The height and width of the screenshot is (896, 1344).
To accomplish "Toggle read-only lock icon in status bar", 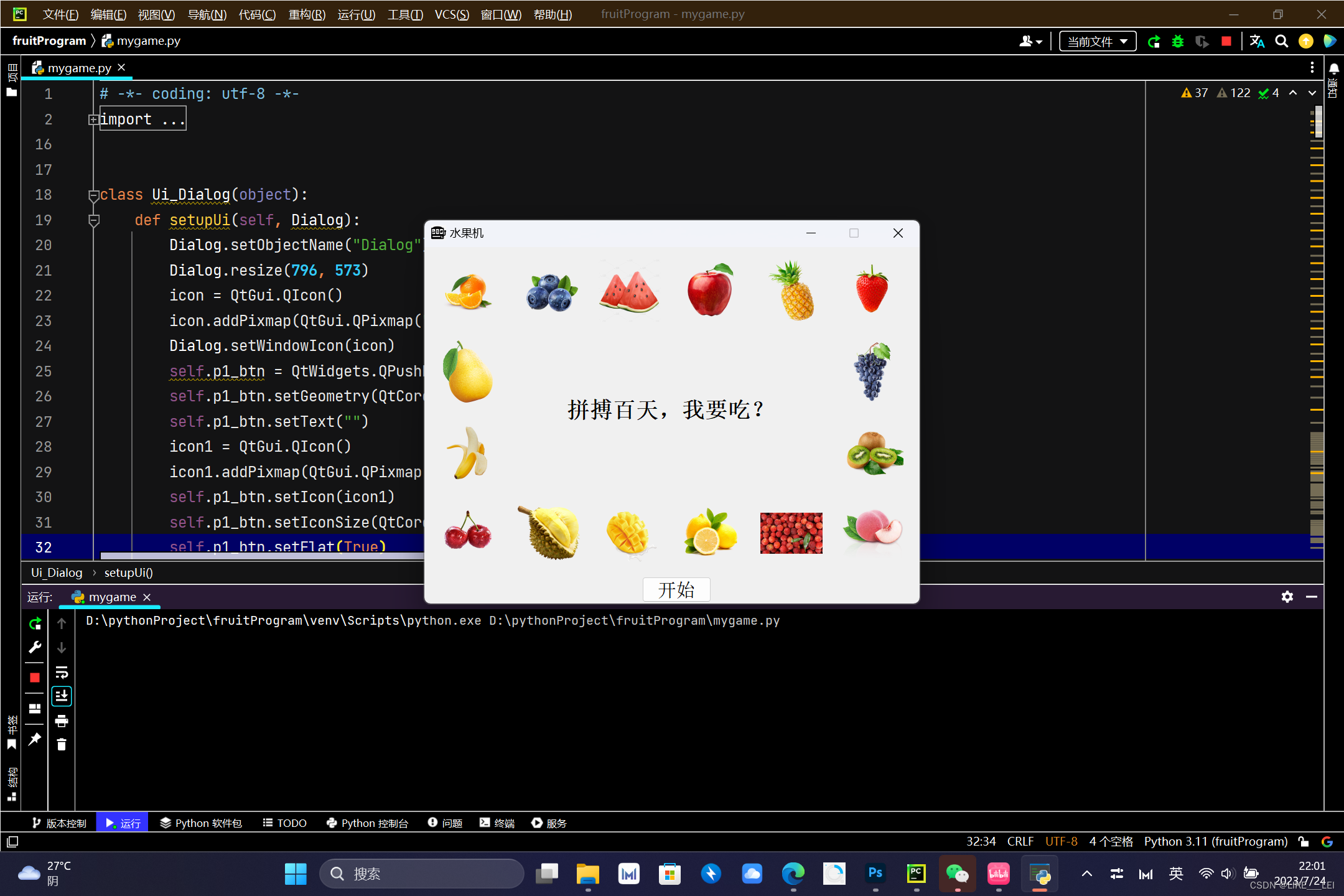I will pos(1304,842).
